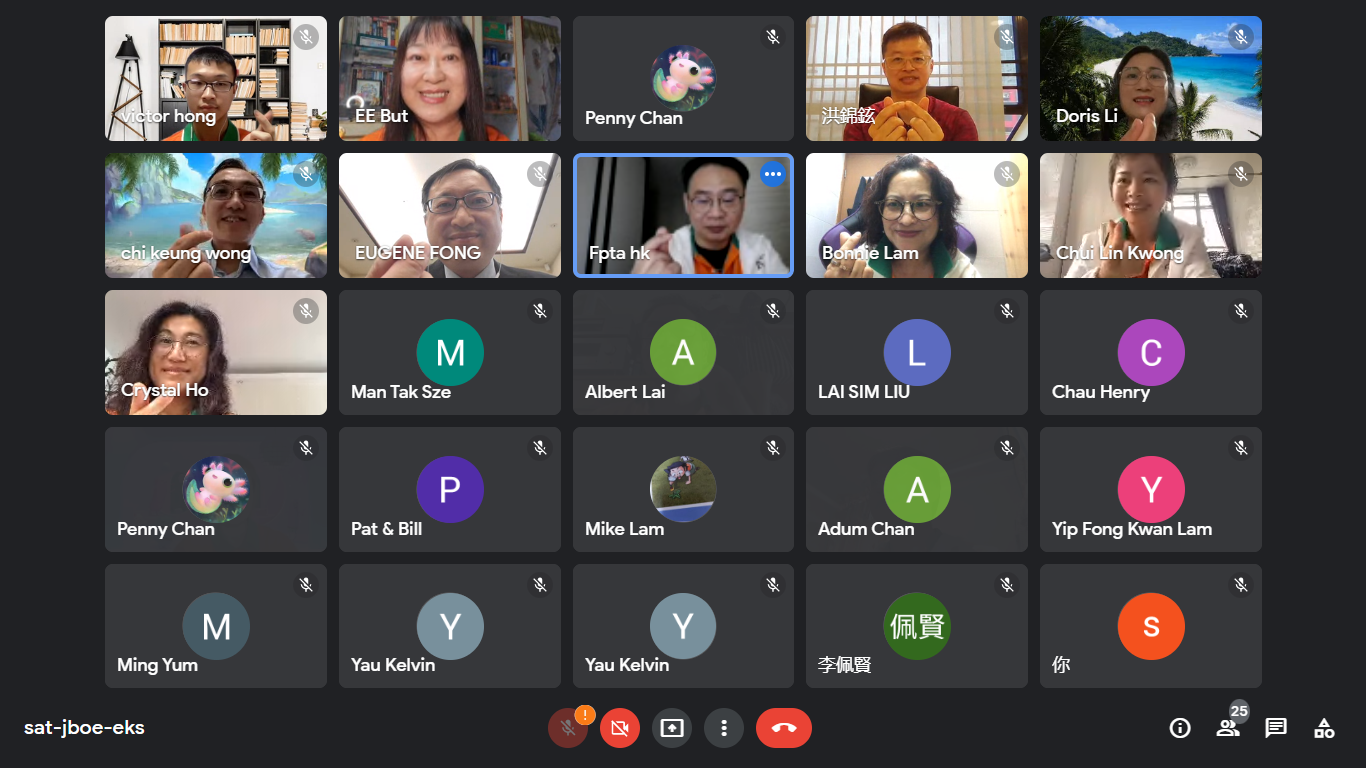Leave call with red hang-up button
Screen dimensions: 1366x768
click(784, 728)
